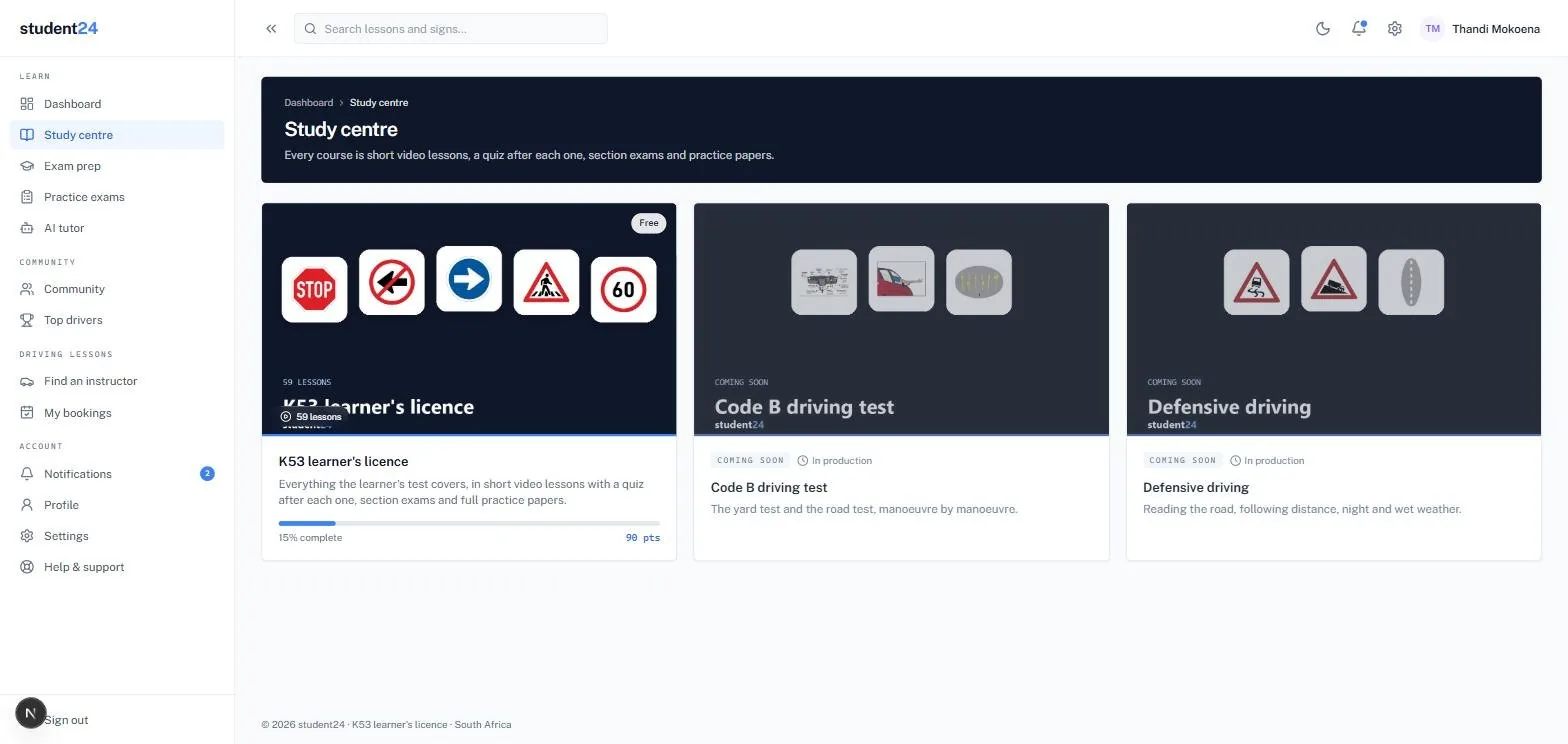This screenshot has height=744, width=1568.
Task: Click the pedestrian crossing warning sign
Action: 546,282
